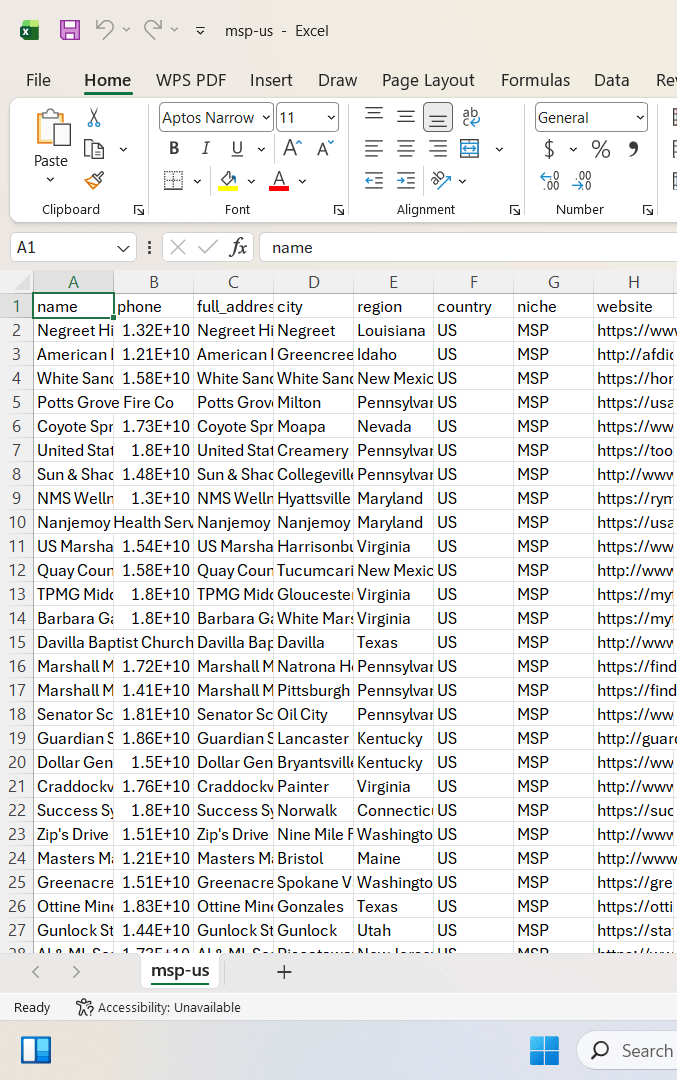This screenshot has height=1080, width=677.
Task: Click the Undo arrow icon
Action: pyautogui.click(x=105, y=30)
